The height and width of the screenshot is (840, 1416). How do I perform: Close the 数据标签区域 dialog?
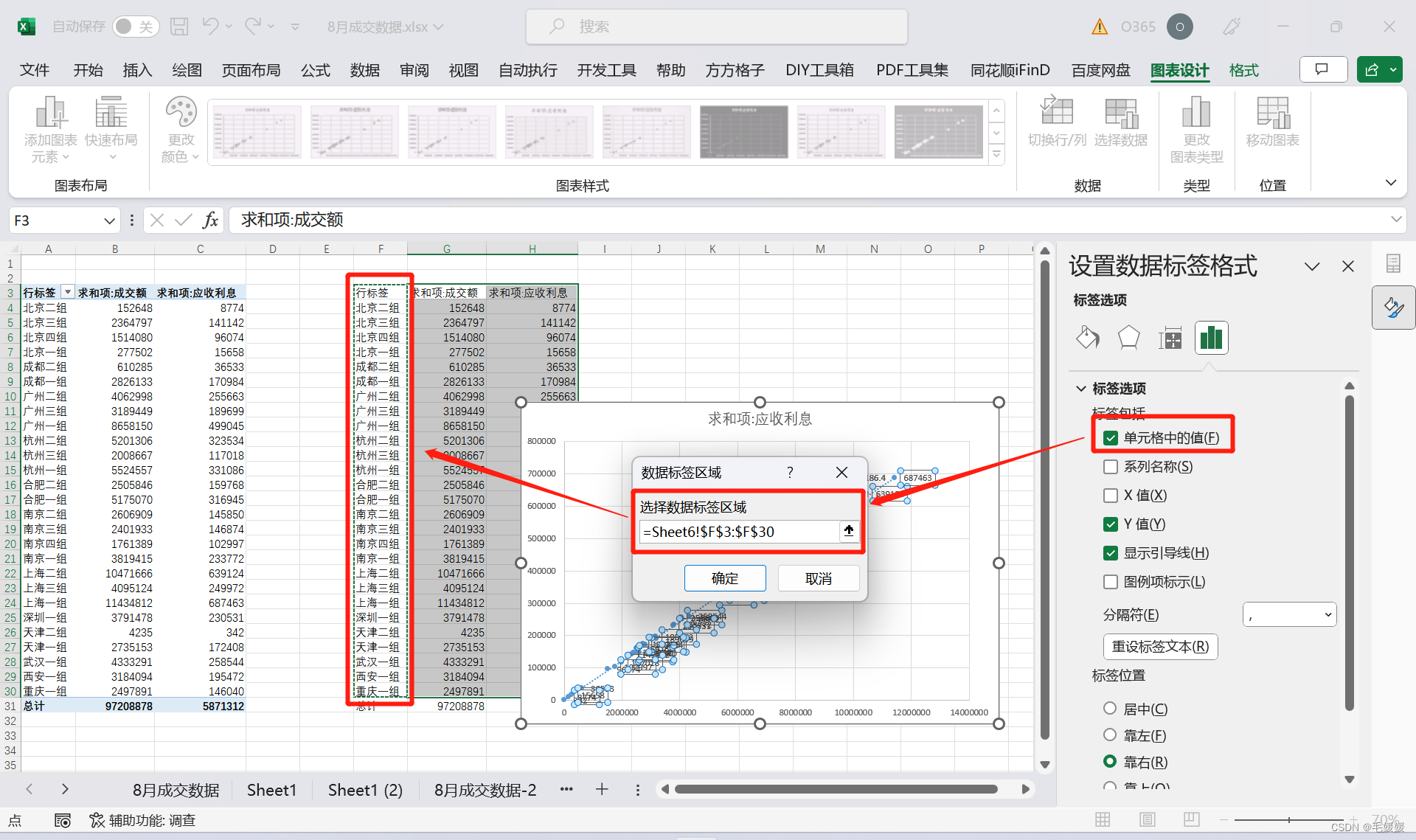tap(841, 473)
